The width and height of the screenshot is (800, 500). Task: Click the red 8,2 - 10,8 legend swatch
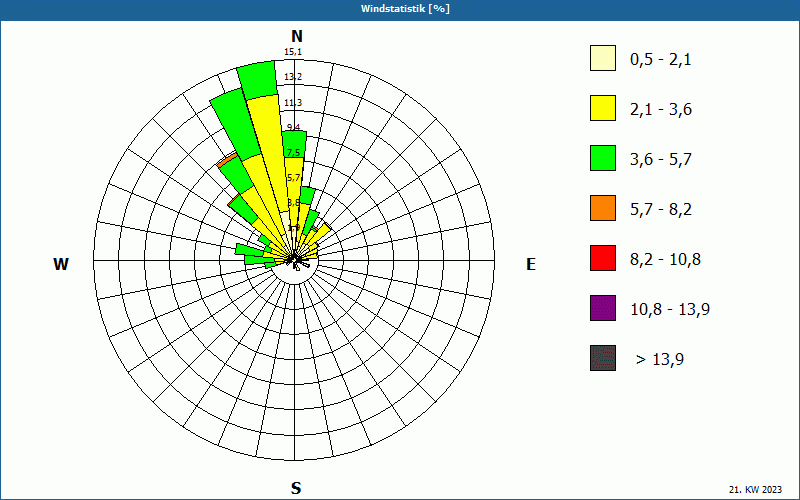tap(603, 258)
